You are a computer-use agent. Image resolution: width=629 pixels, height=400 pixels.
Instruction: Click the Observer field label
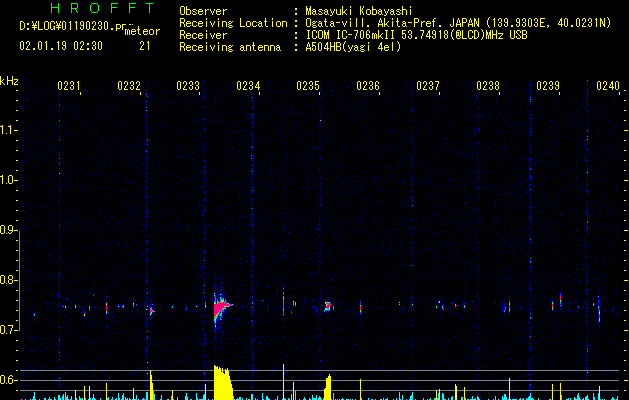tap(203, 11)
